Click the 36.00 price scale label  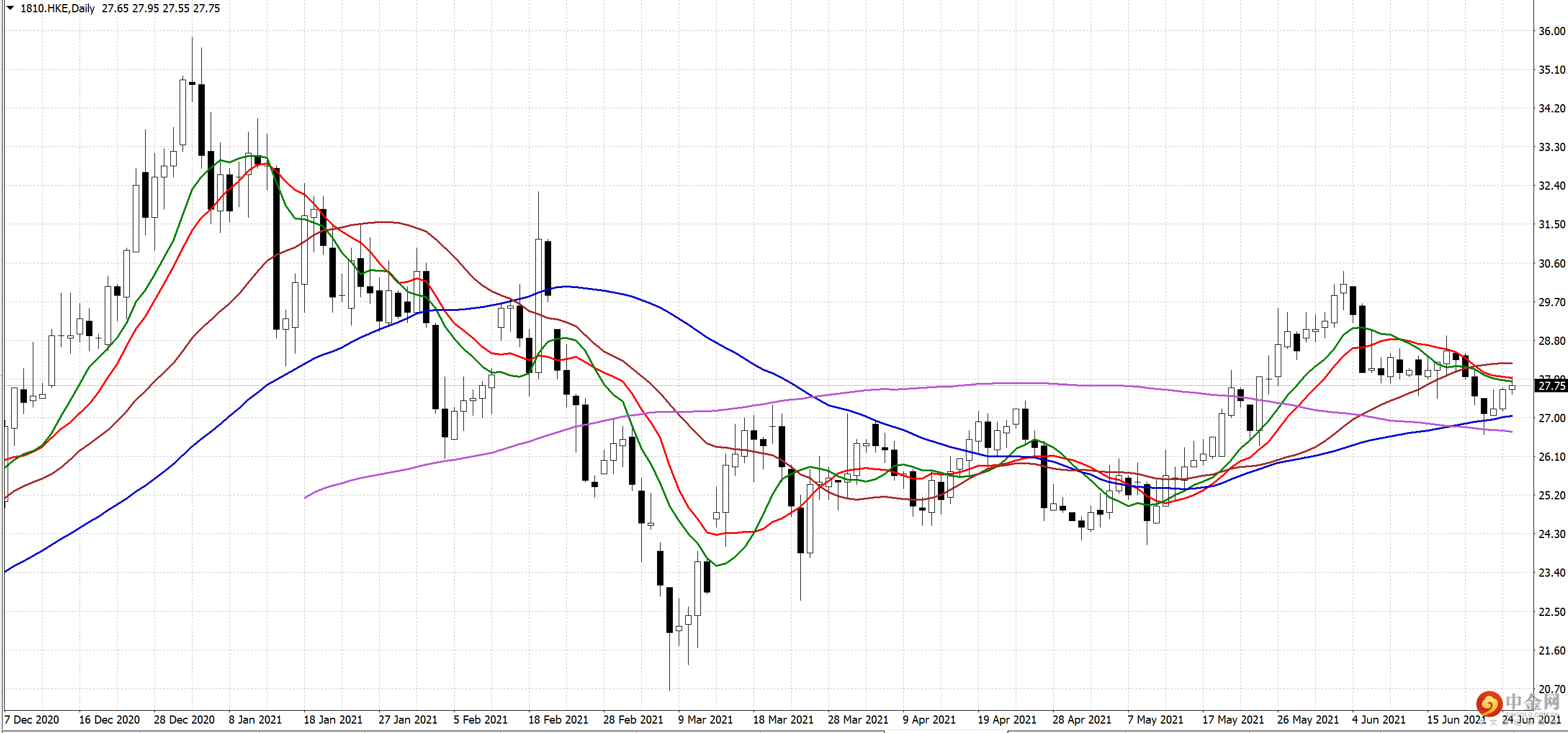click(x=1551, y=31)
